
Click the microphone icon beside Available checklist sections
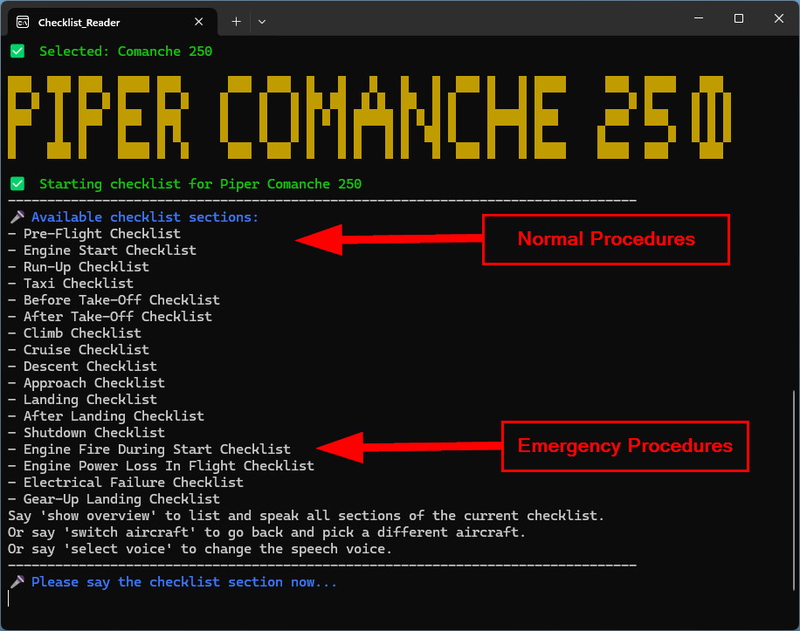[18, 216]
